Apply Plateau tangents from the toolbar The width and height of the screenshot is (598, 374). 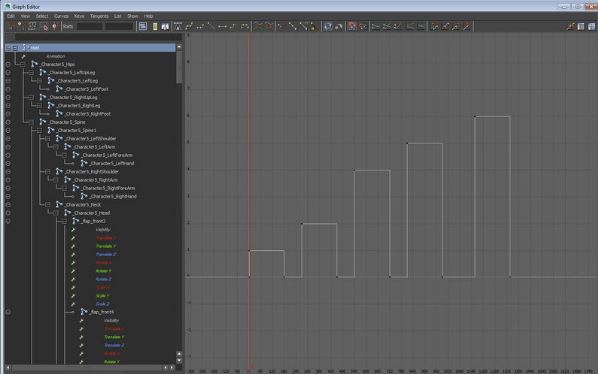click(244, 26)
